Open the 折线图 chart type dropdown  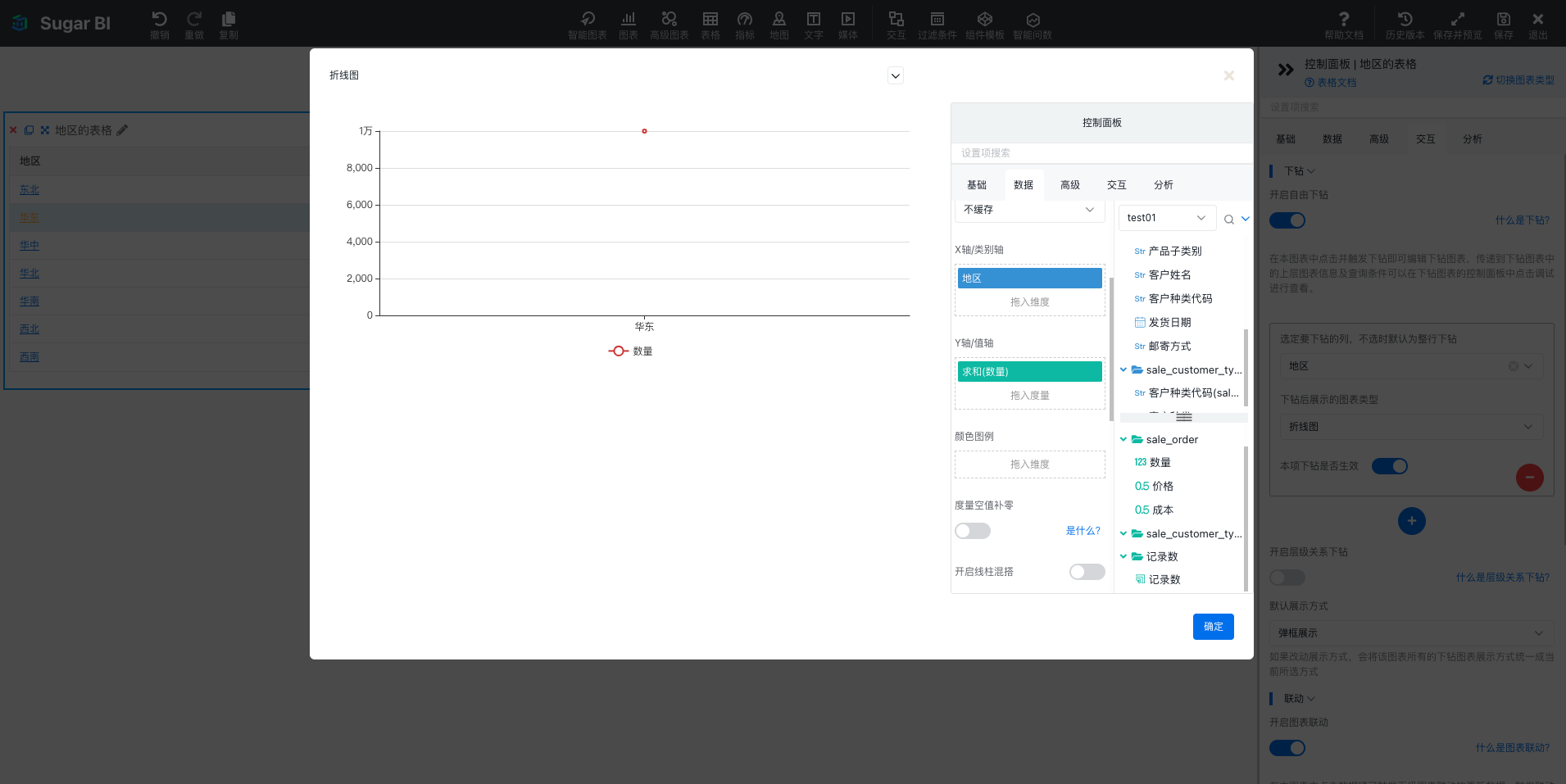1411,427
